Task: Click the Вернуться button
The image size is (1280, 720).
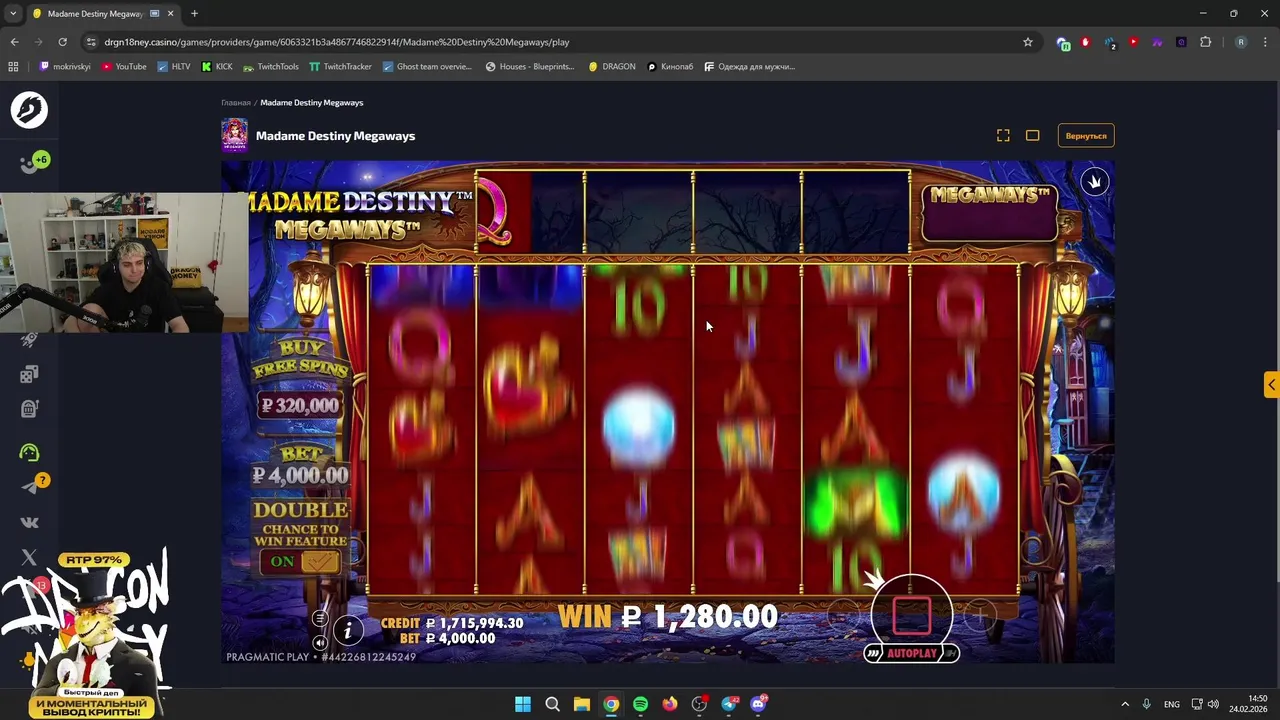Action: click(x=1086, y=136)
